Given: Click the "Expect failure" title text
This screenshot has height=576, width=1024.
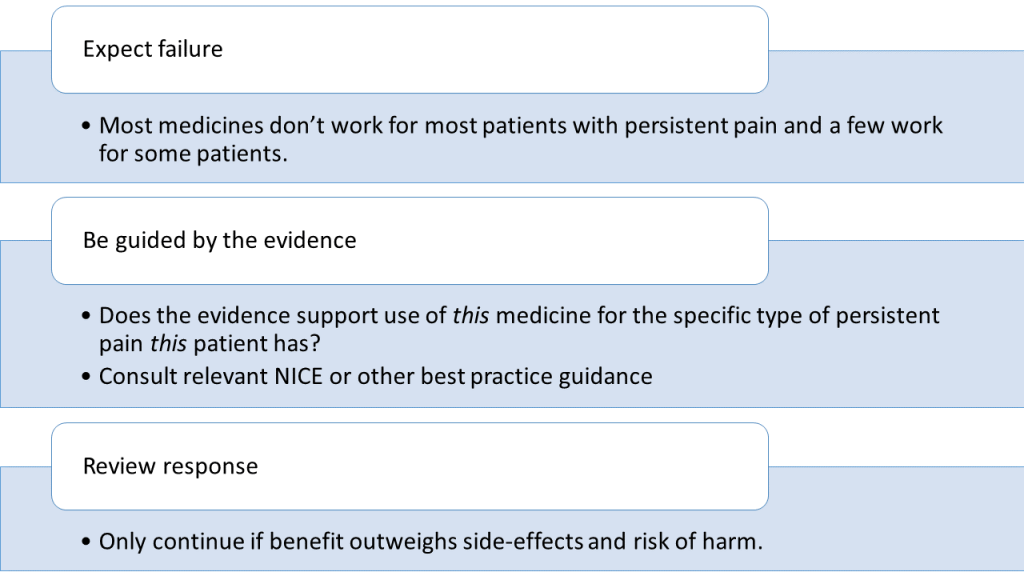Looking at the screenshot, I should point(153,49).
